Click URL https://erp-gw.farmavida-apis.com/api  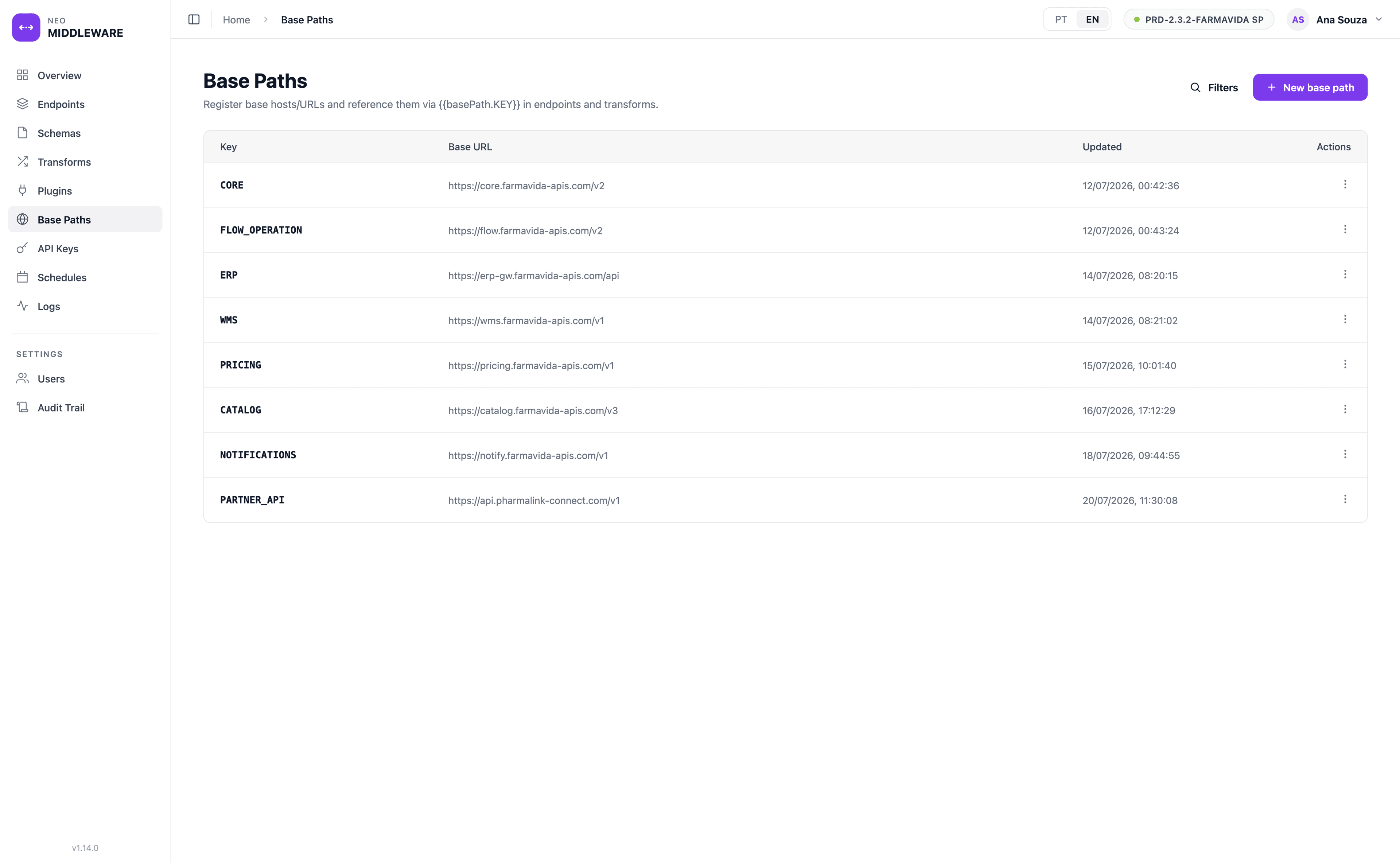[534, 276]
